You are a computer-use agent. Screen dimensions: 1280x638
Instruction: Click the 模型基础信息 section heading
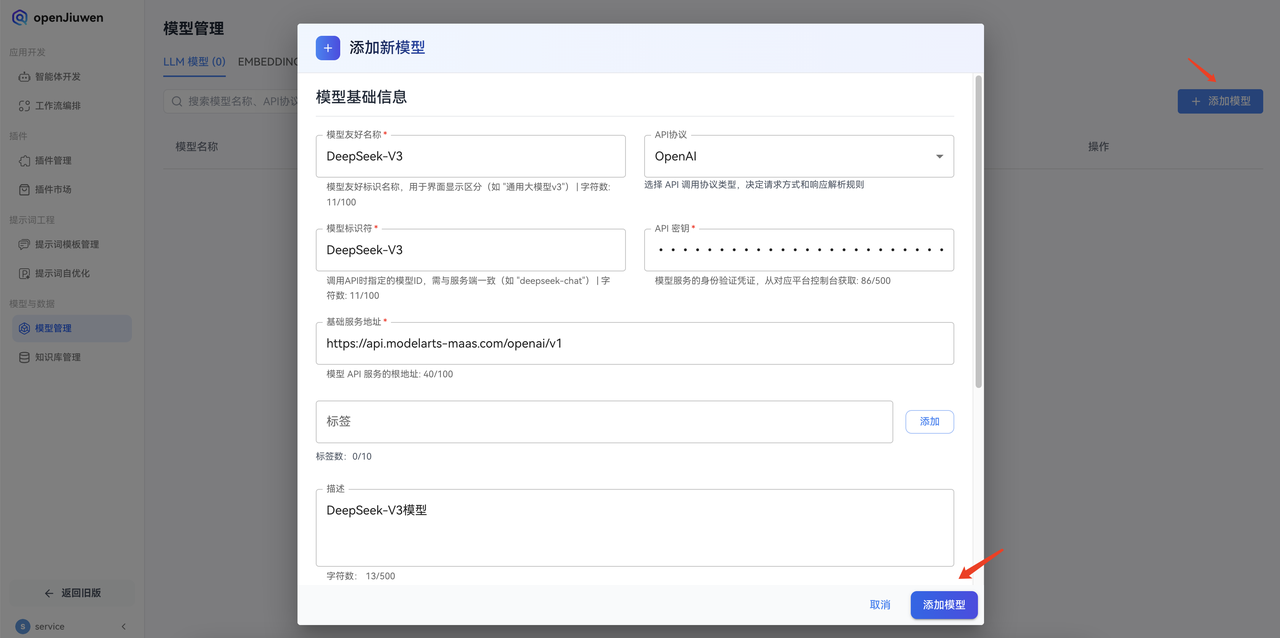(x=361, y=97)
